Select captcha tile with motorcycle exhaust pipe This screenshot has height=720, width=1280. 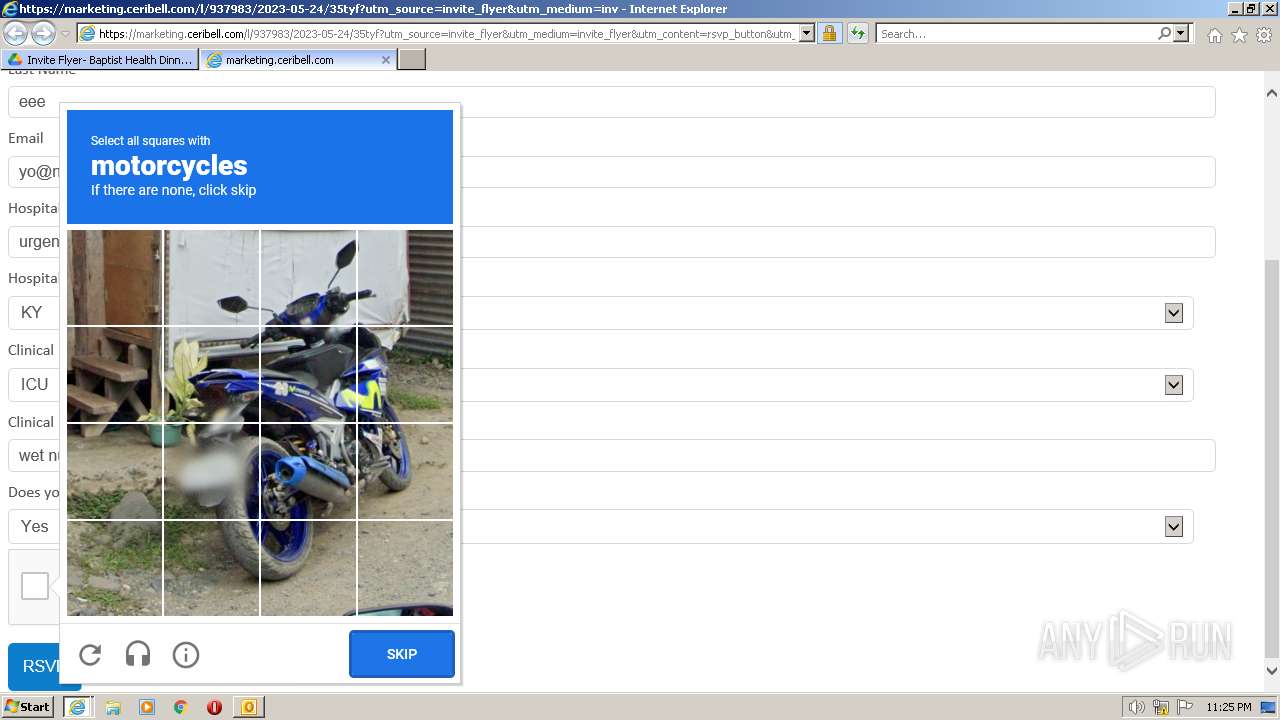(x=308, y=471)
